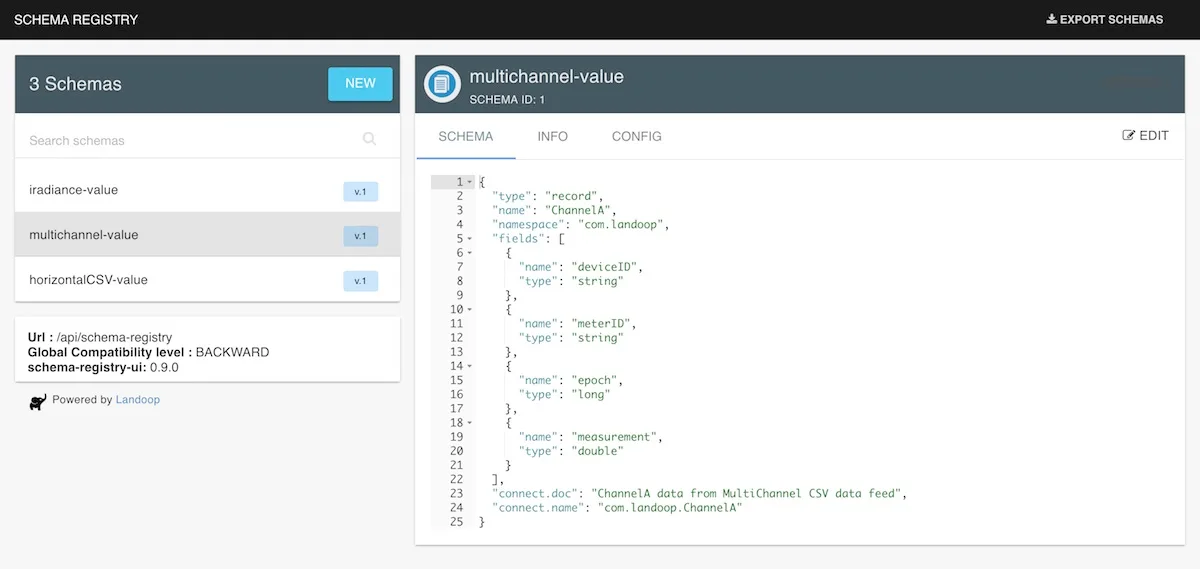
Task: Collapse the deviceID object fold arrow on line 6
Action: tap(470, 253)
